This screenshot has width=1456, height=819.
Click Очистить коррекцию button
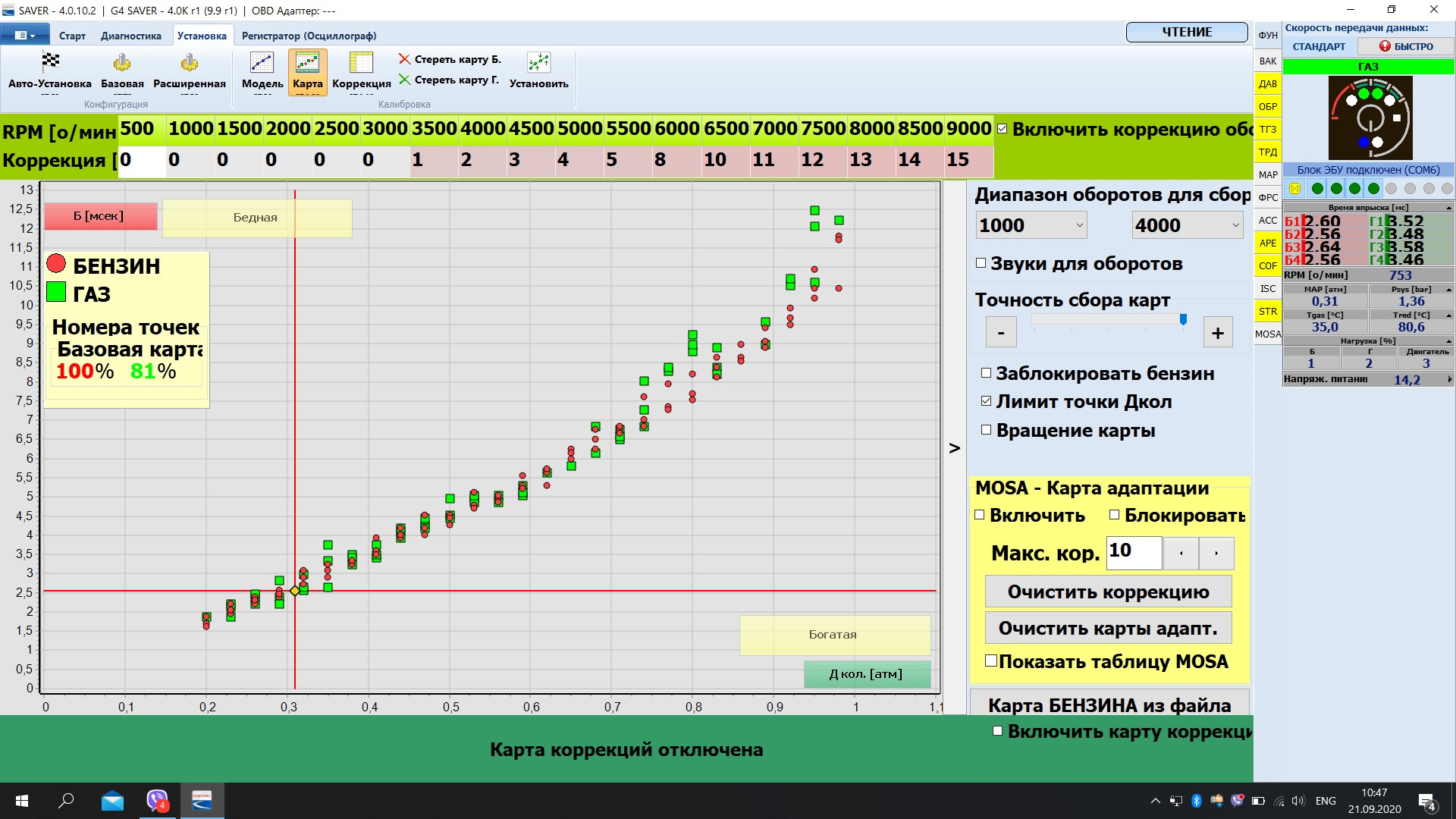1108,591
